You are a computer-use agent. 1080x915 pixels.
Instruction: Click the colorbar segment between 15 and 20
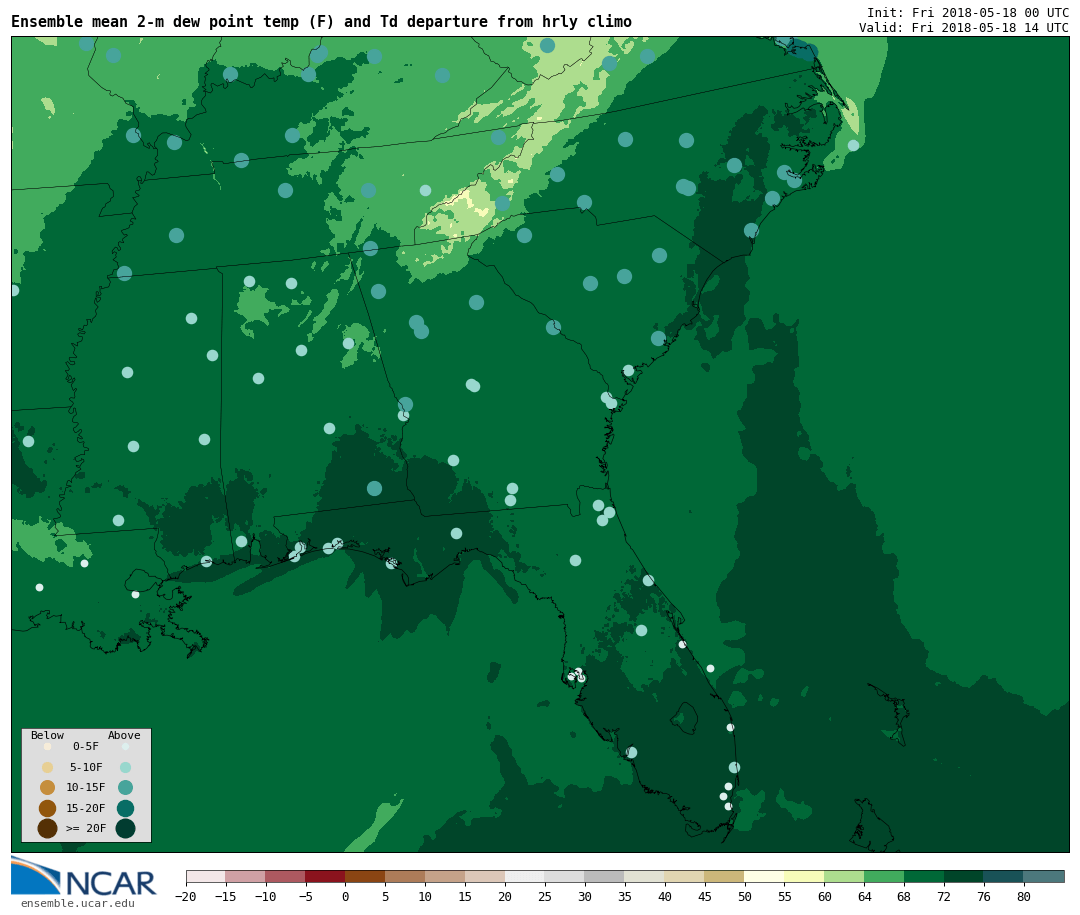485,876
